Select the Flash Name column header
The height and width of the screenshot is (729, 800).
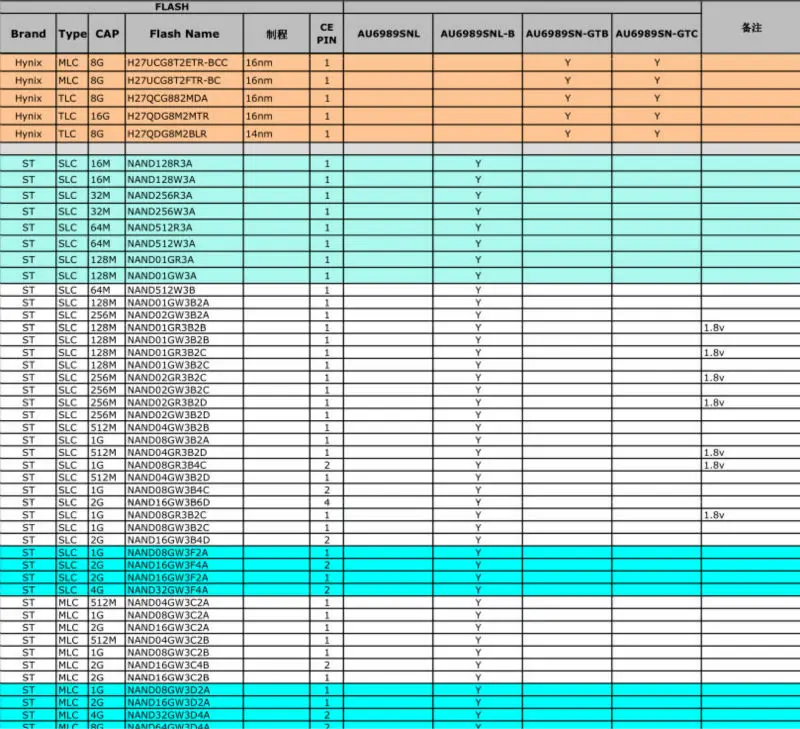click(184, 34)
